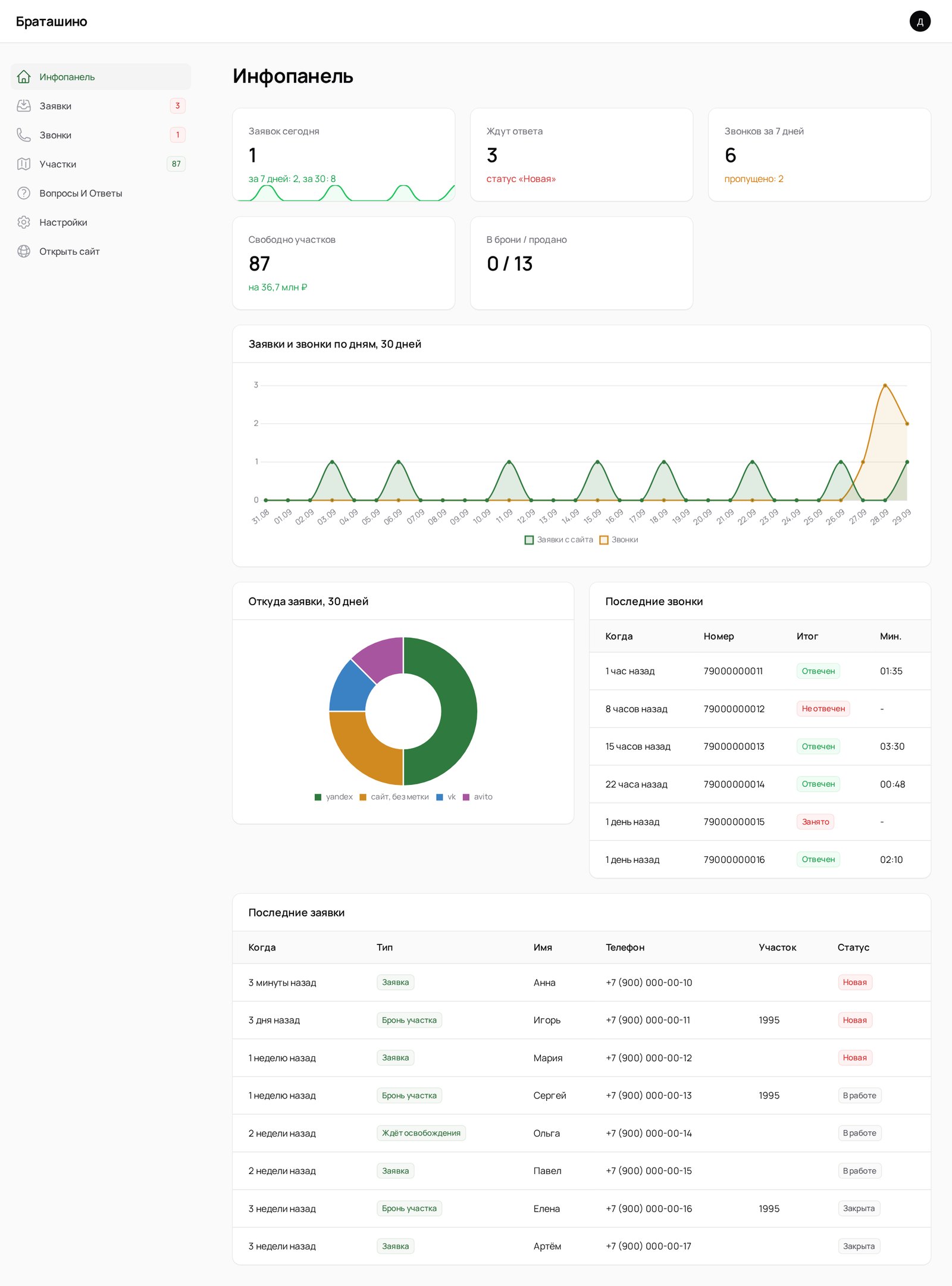This screenshot has width=952, height=1286.
Task: Click the Свободно участков card
Action: click(343, 263)
